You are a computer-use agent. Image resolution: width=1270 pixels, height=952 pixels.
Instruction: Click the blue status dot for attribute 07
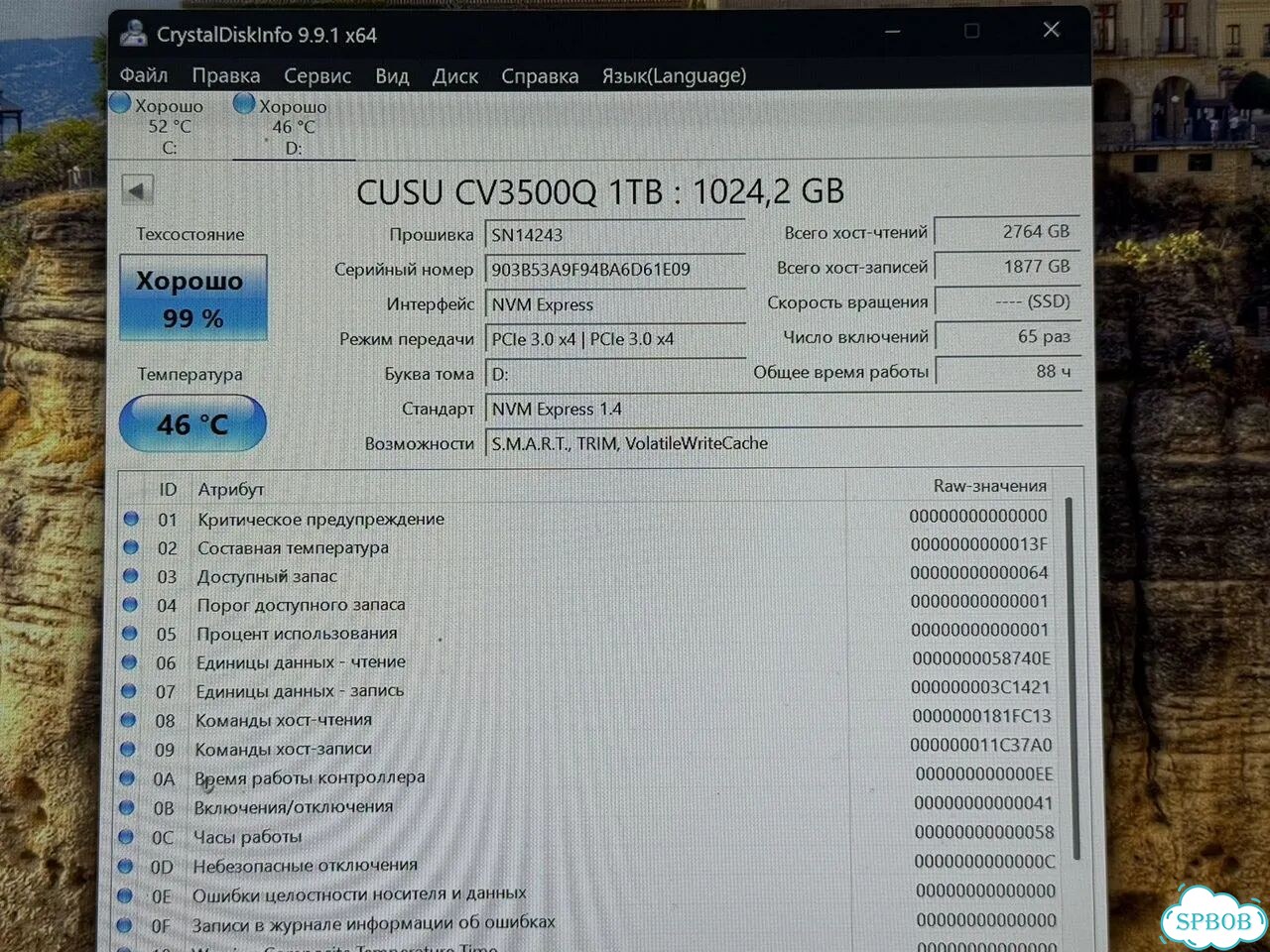tap(129, 690)
